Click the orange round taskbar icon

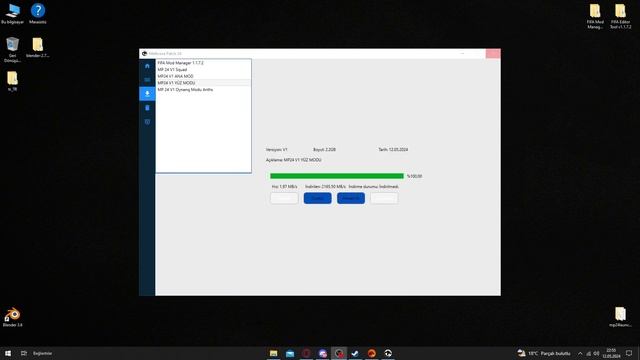[x=371, y=353]
